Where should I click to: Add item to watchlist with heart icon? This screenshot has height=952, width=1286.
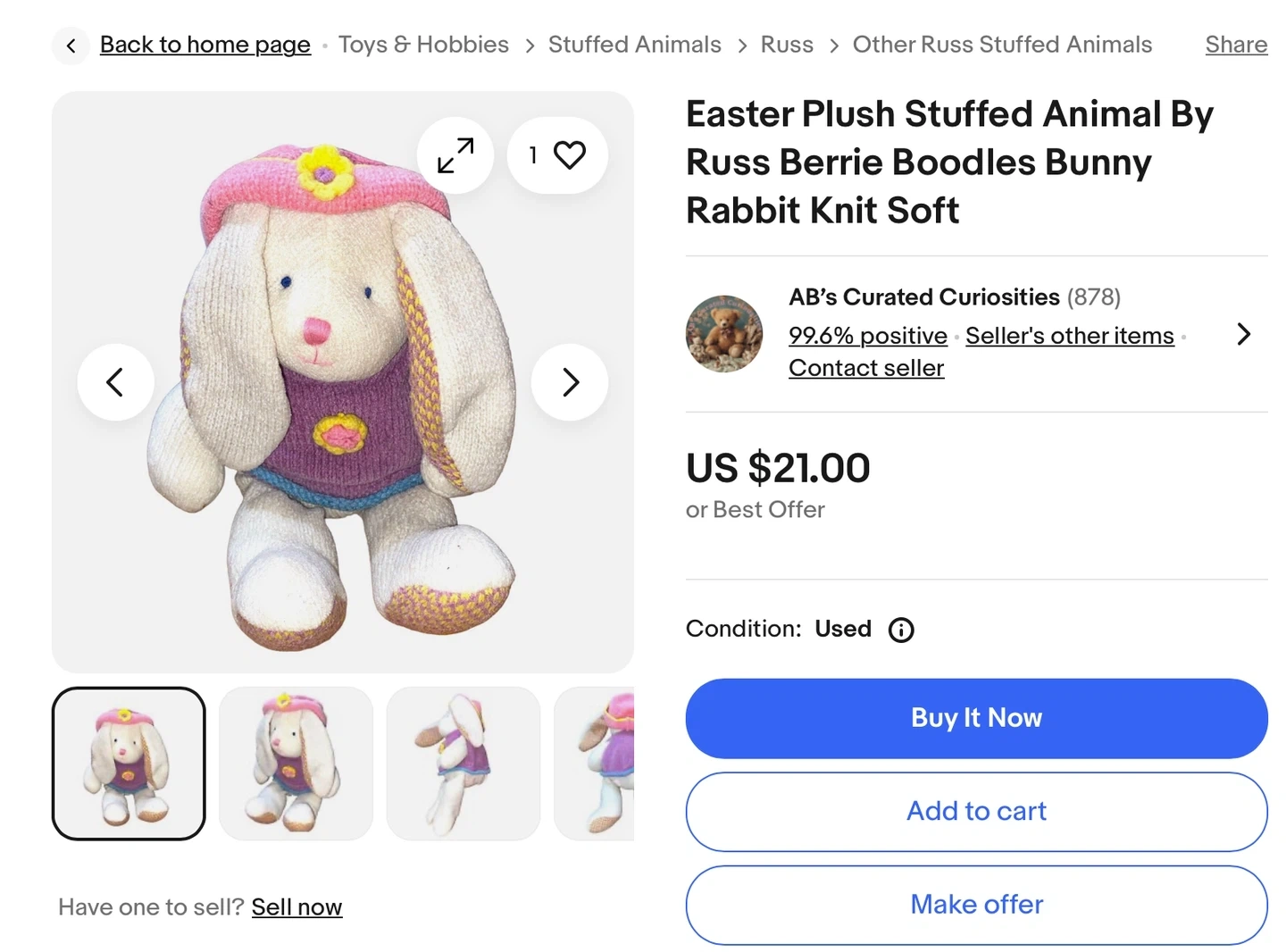pyautogui.click(x=558, y=155)
